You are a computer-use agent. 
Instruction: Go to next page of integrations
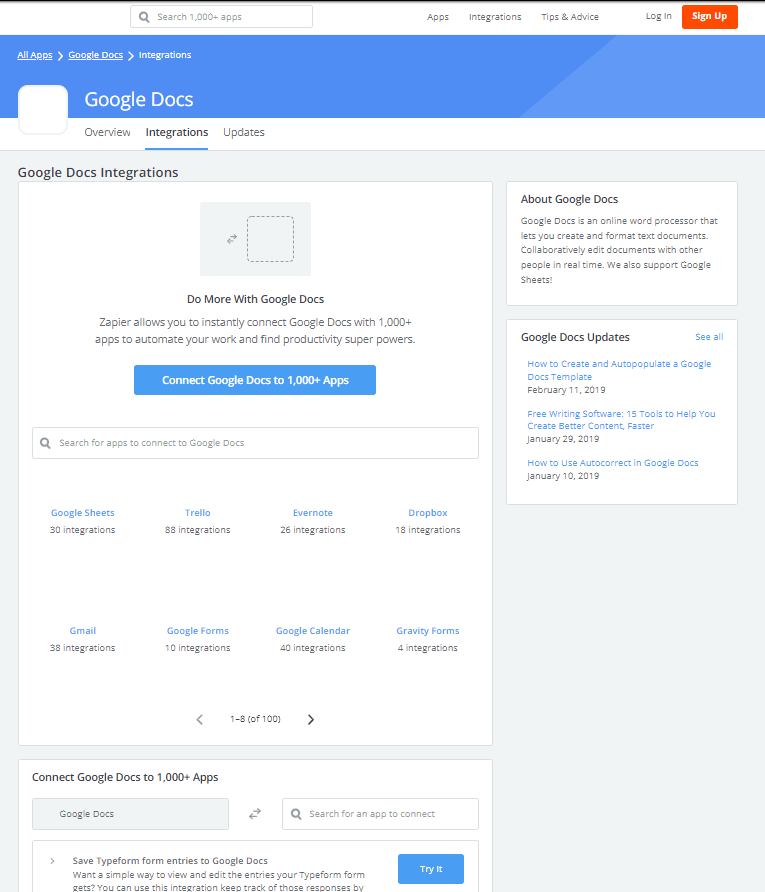click(311, 720)
